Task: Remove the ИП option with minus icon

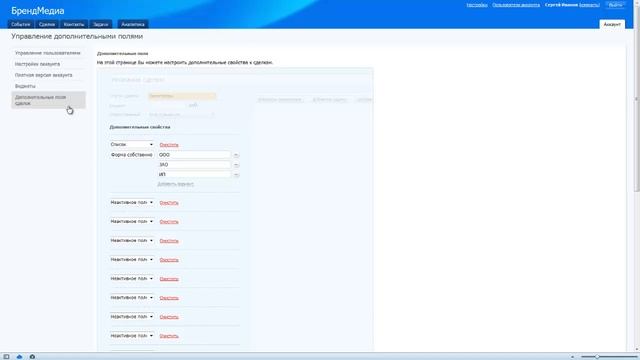Action: [x=236, y=175]
